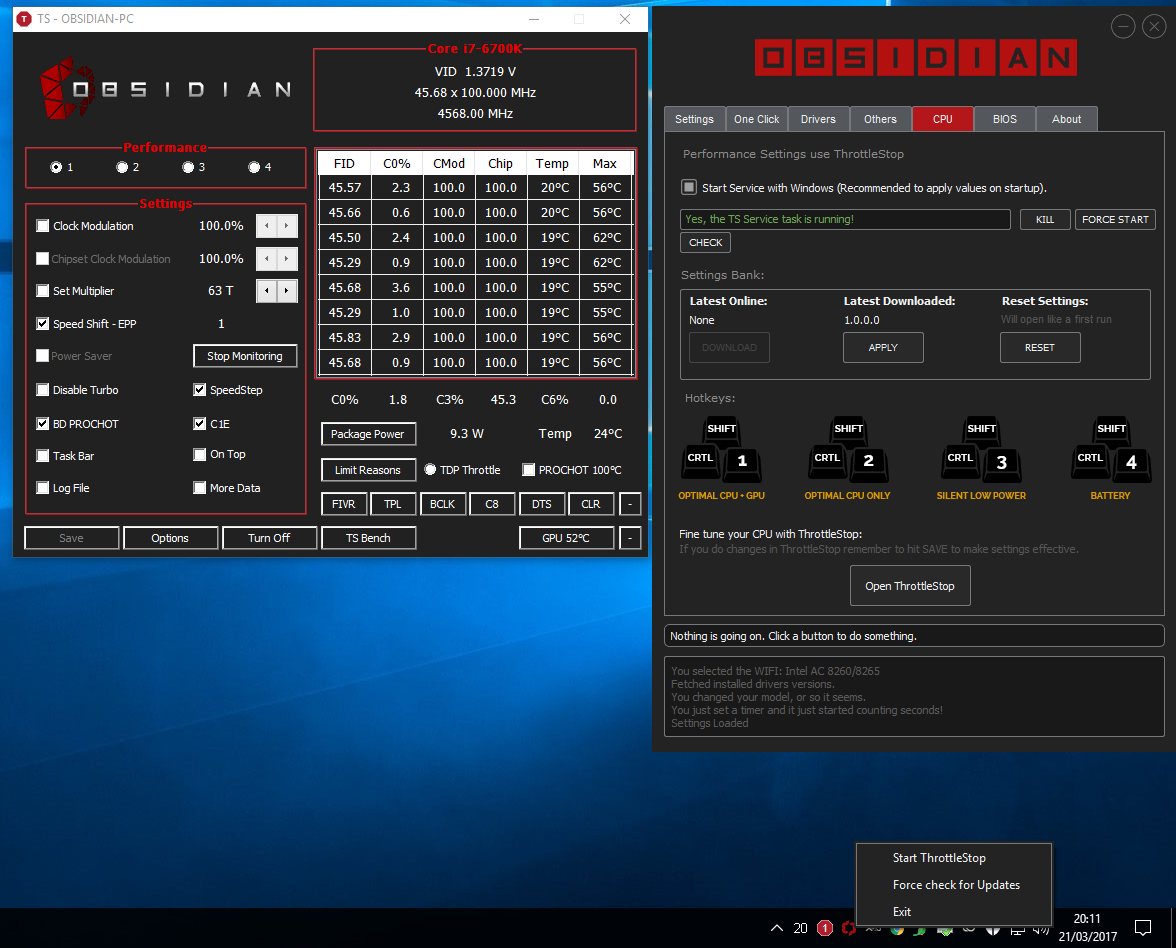Viewport: 1176px width, 948px height.
Task: Switch to the One Click tab
Action: pyautogui.click(x=757, y=119)
